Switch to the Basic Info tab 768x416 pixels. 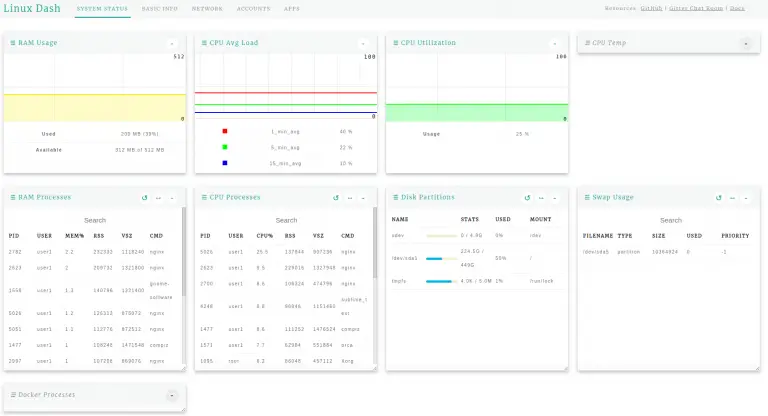point(160,8)
